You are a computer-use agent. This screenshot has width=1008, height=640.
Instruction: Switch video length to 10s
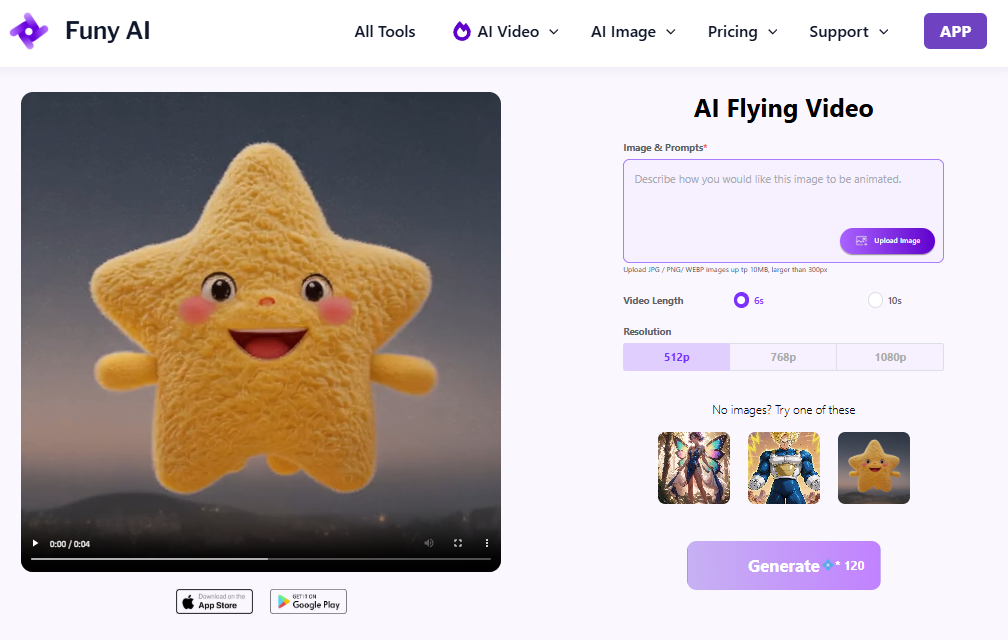(876, 300)
